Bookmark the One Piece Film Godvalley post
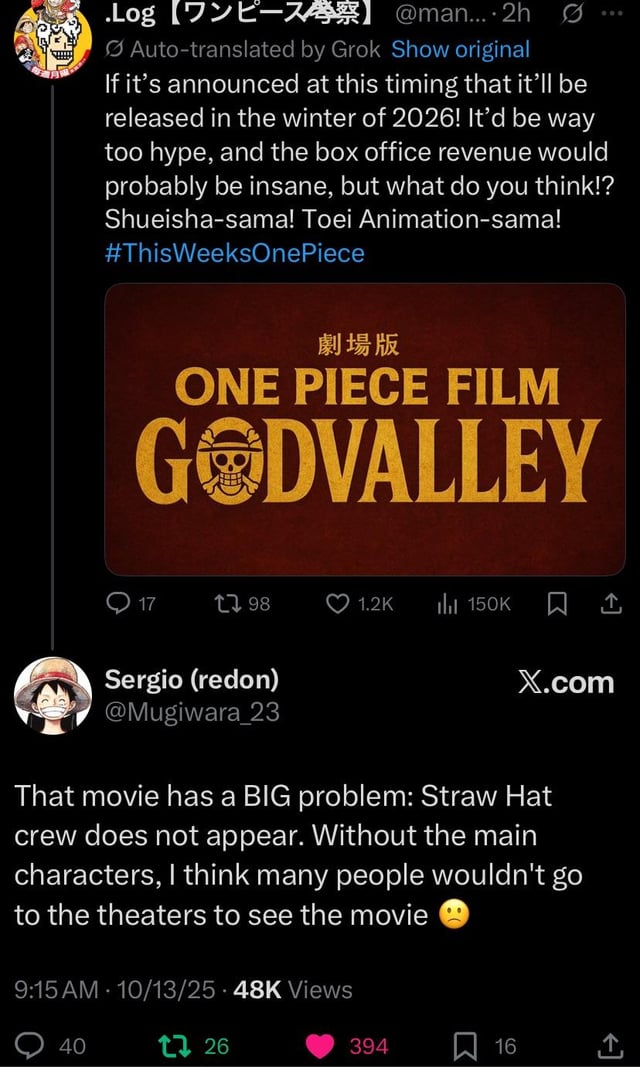640x1067 pixels. tap(558, 603)
